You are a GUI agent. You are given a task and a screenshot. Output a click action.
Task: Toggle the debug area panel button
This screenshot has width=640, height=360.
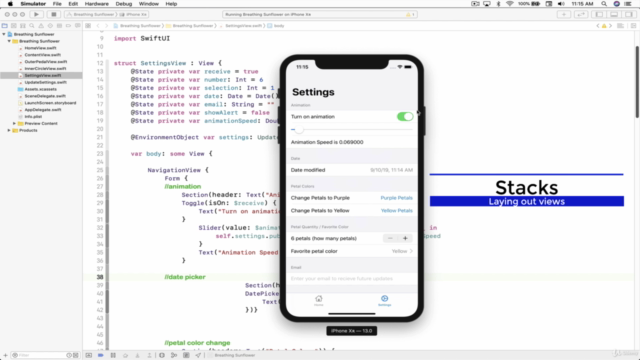pyautogui.click(x=614, y=14)
